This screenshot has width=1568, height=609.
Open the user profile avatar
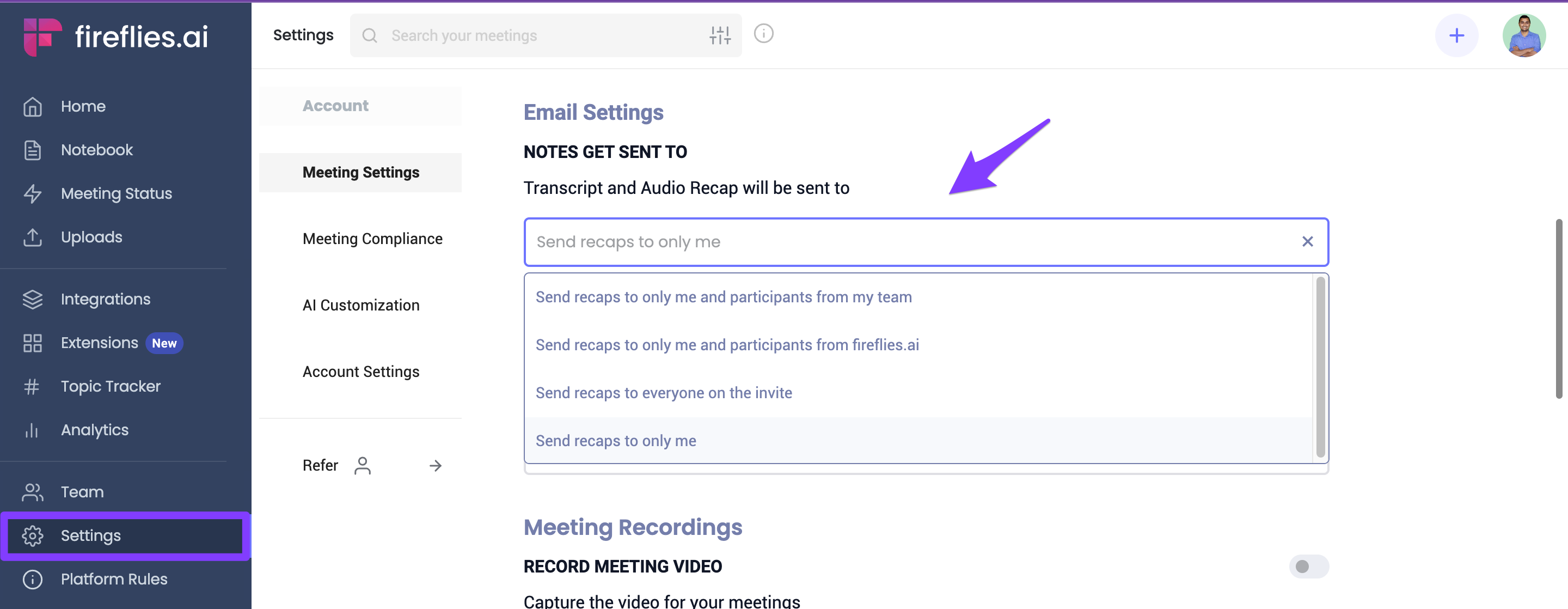(1523, 35)
